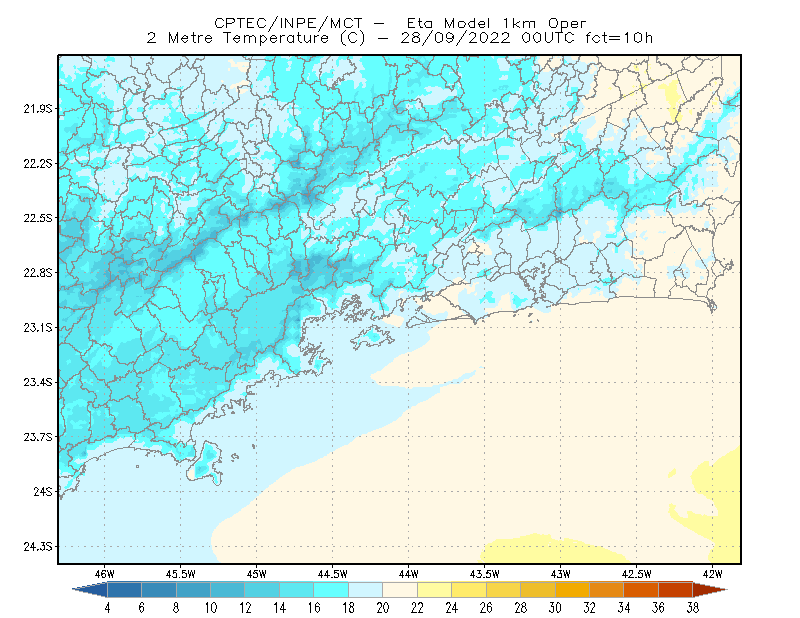The image size is (800, 618).
Task: Click the 23.1S latitude axis label
Action: click(x=37, y=328)
